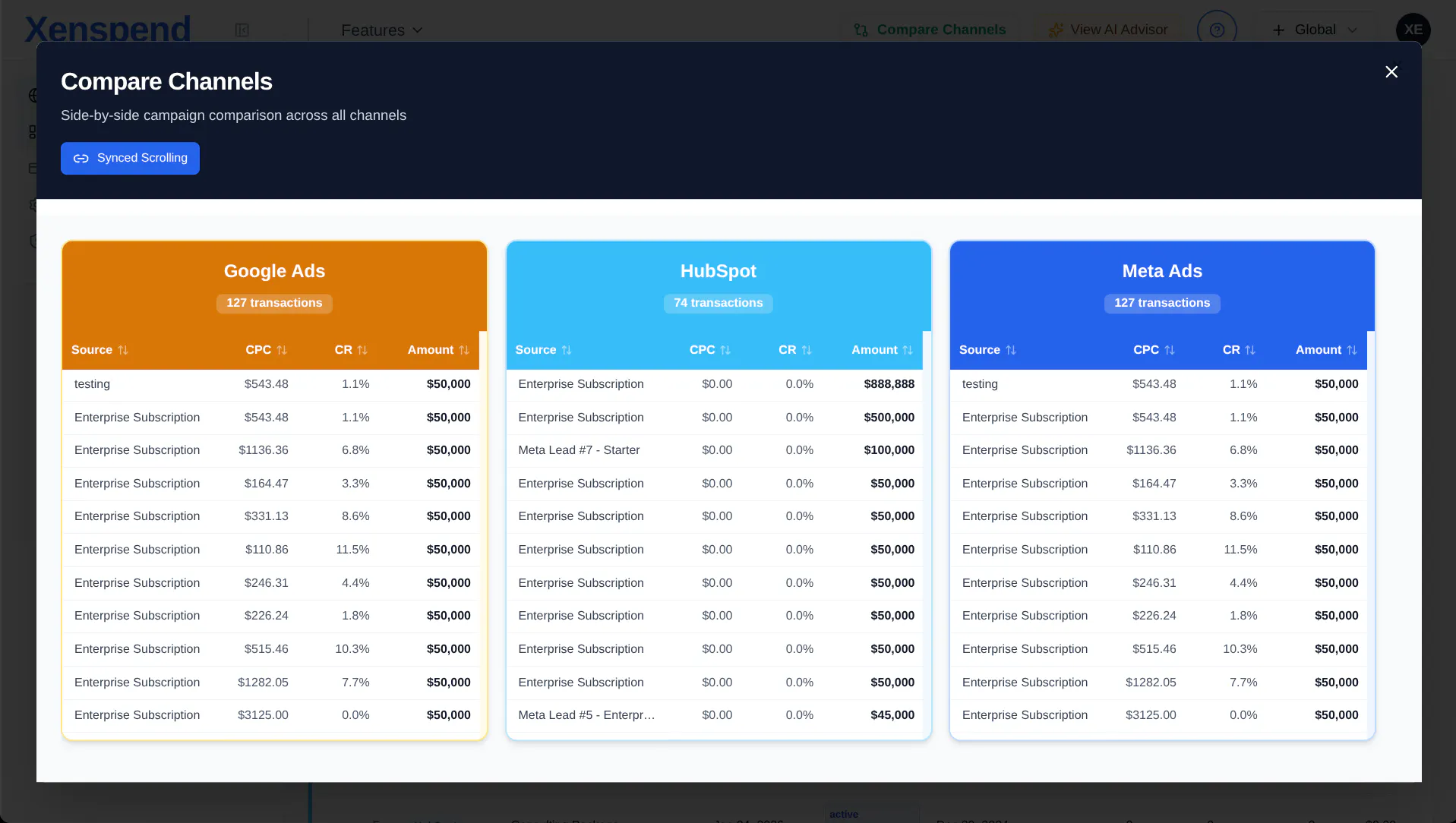Expand the Global dropdown
Image resolution: width=1456 pixels, height=823 pixels.
click(x=1315, y=30)
